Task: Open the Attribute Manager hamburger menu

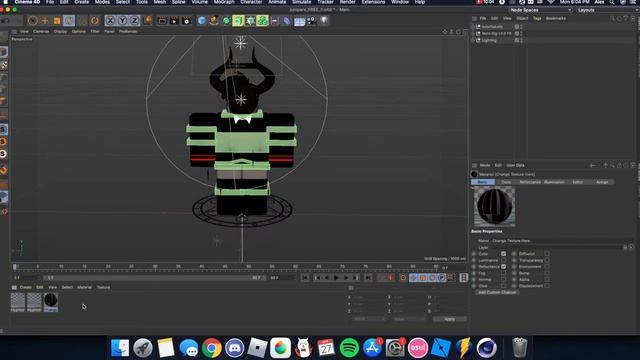Action: [474, 165]
